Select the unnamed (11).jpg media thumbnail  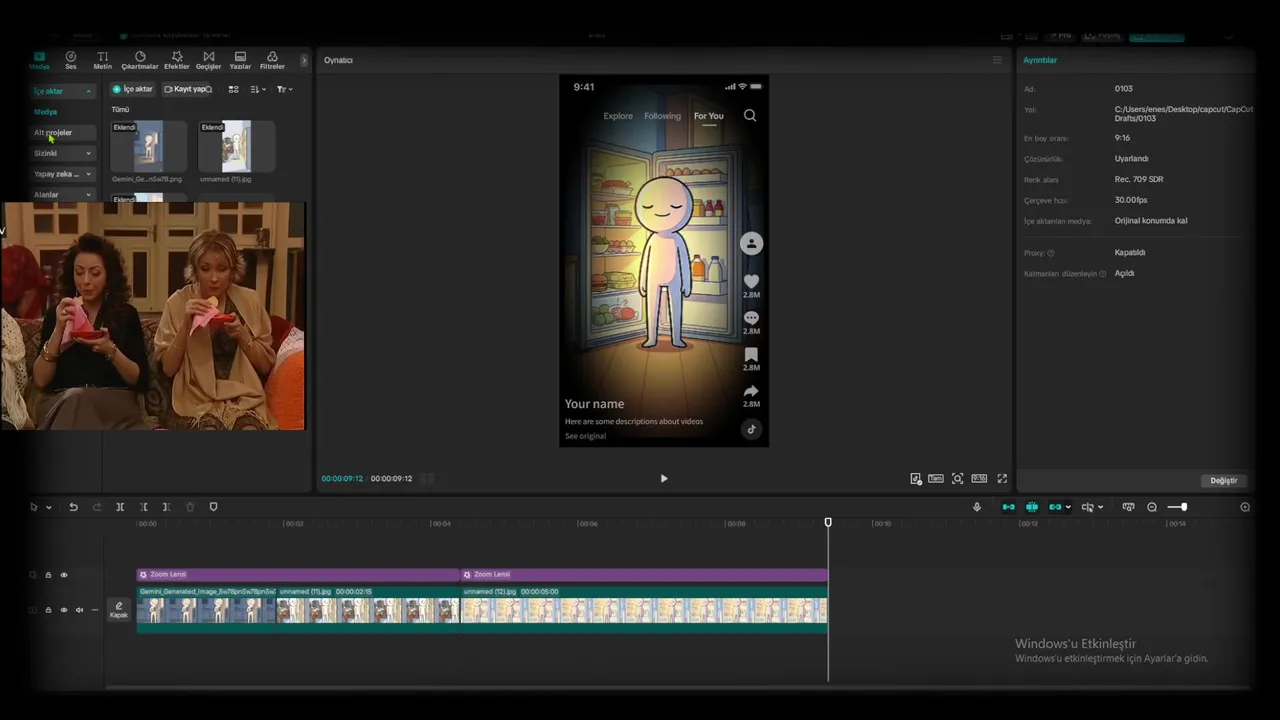(236, 147)
